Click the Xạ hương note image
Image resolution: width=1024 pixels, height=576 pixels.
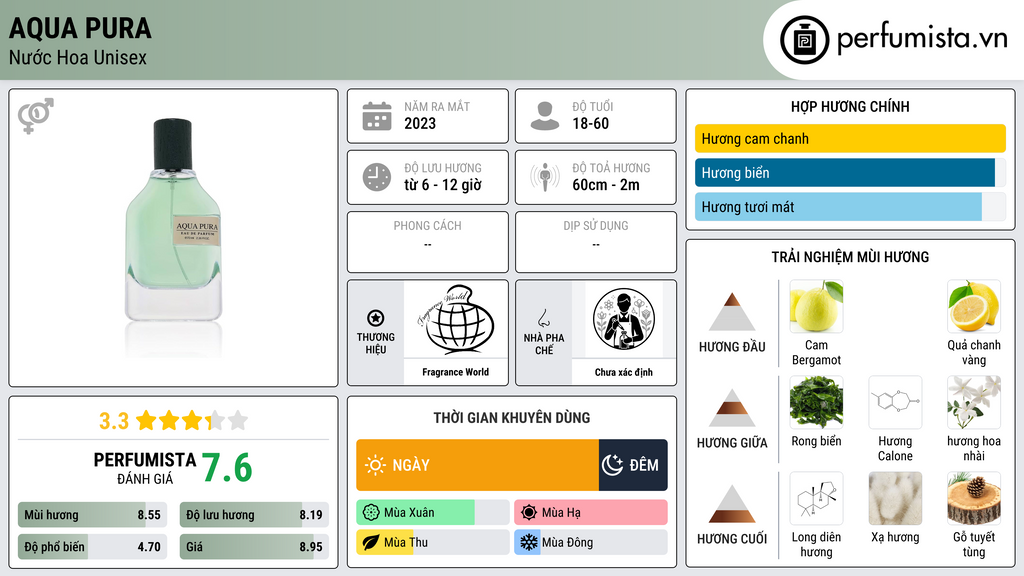895,498
